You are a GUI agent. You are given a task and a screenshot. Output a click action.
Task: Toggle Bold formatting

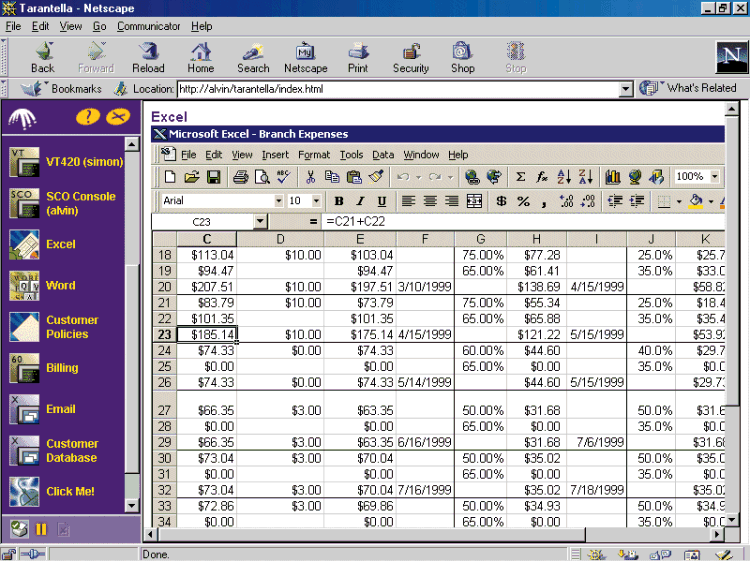pyautogui.click(x=339, y=201)
